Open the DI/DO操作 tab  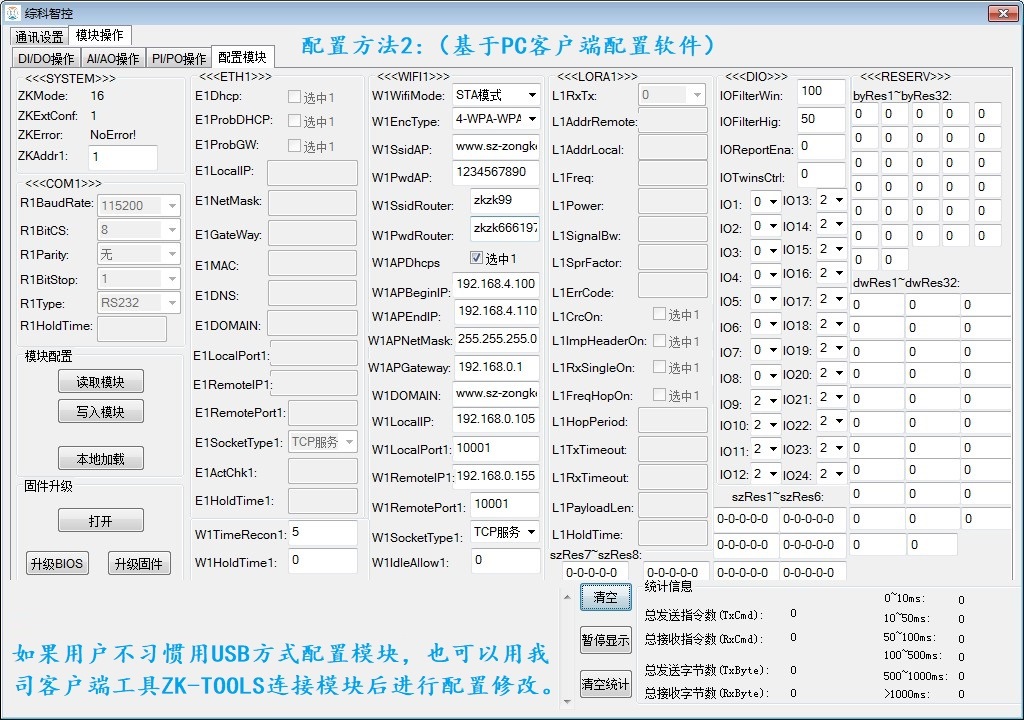pyautogui.click(x=46, y=59)
